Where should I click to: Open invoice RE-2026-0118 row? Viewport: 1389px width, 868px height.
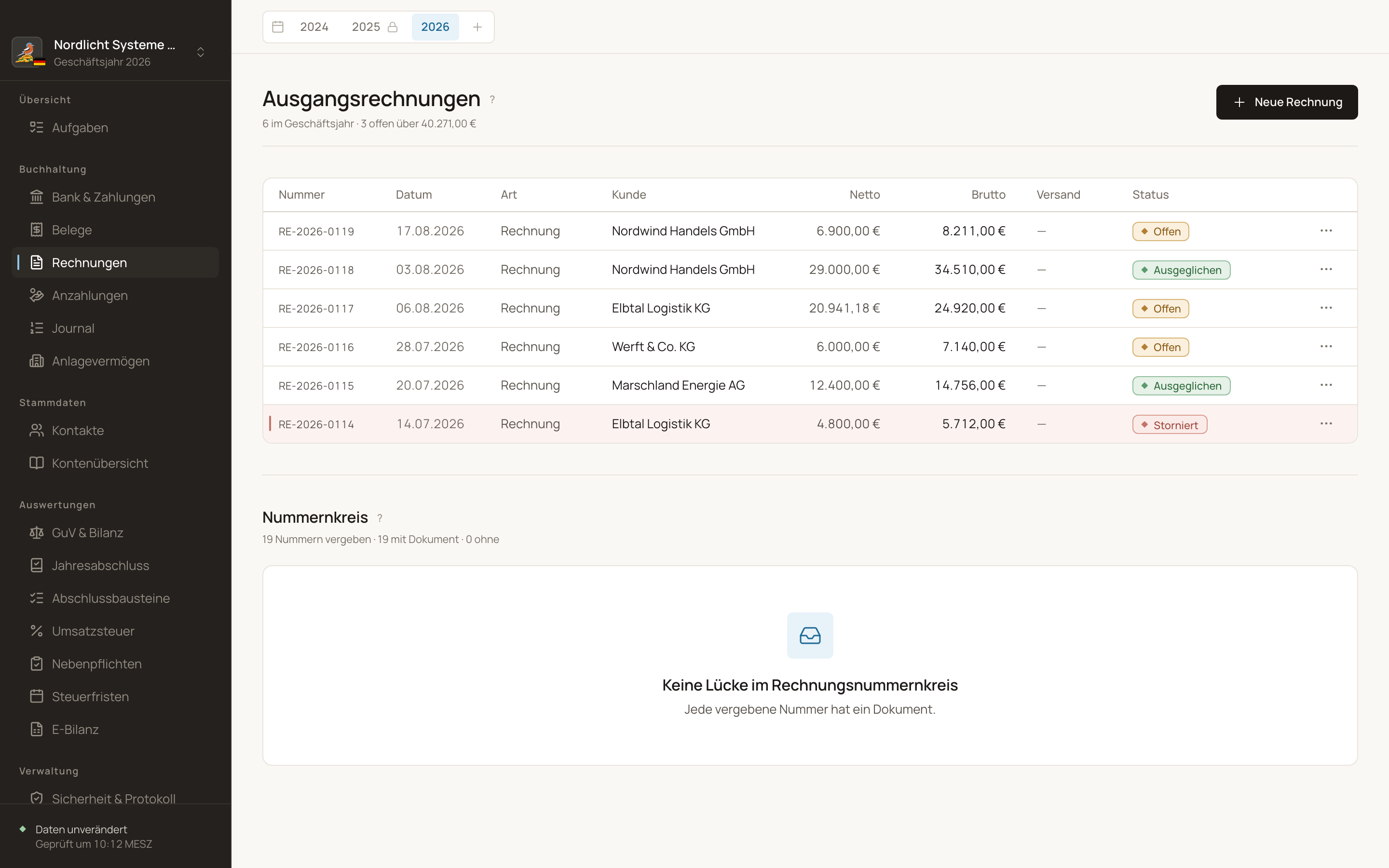(810, 270)
